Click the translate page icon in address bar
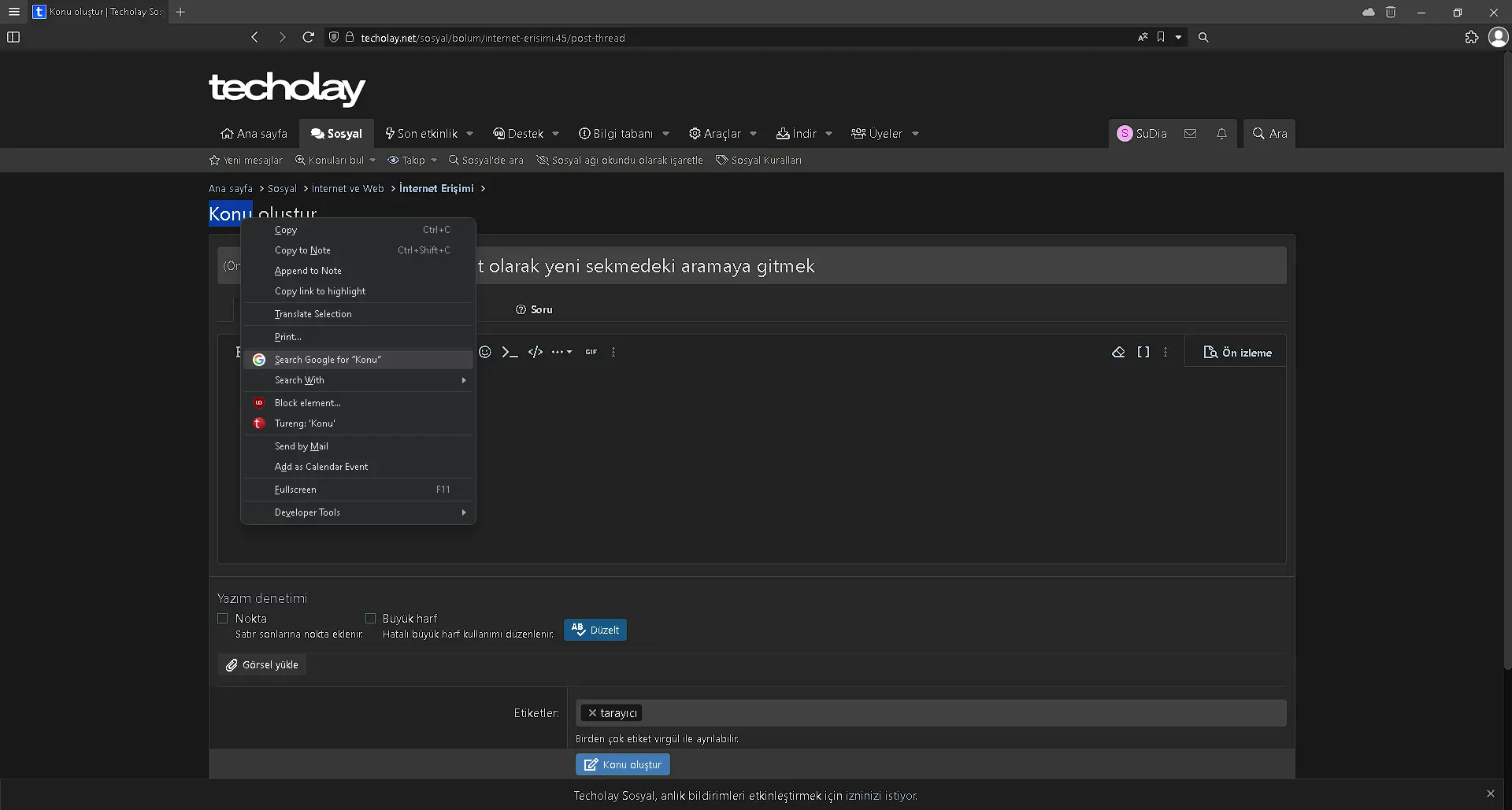 [1143, 37]
